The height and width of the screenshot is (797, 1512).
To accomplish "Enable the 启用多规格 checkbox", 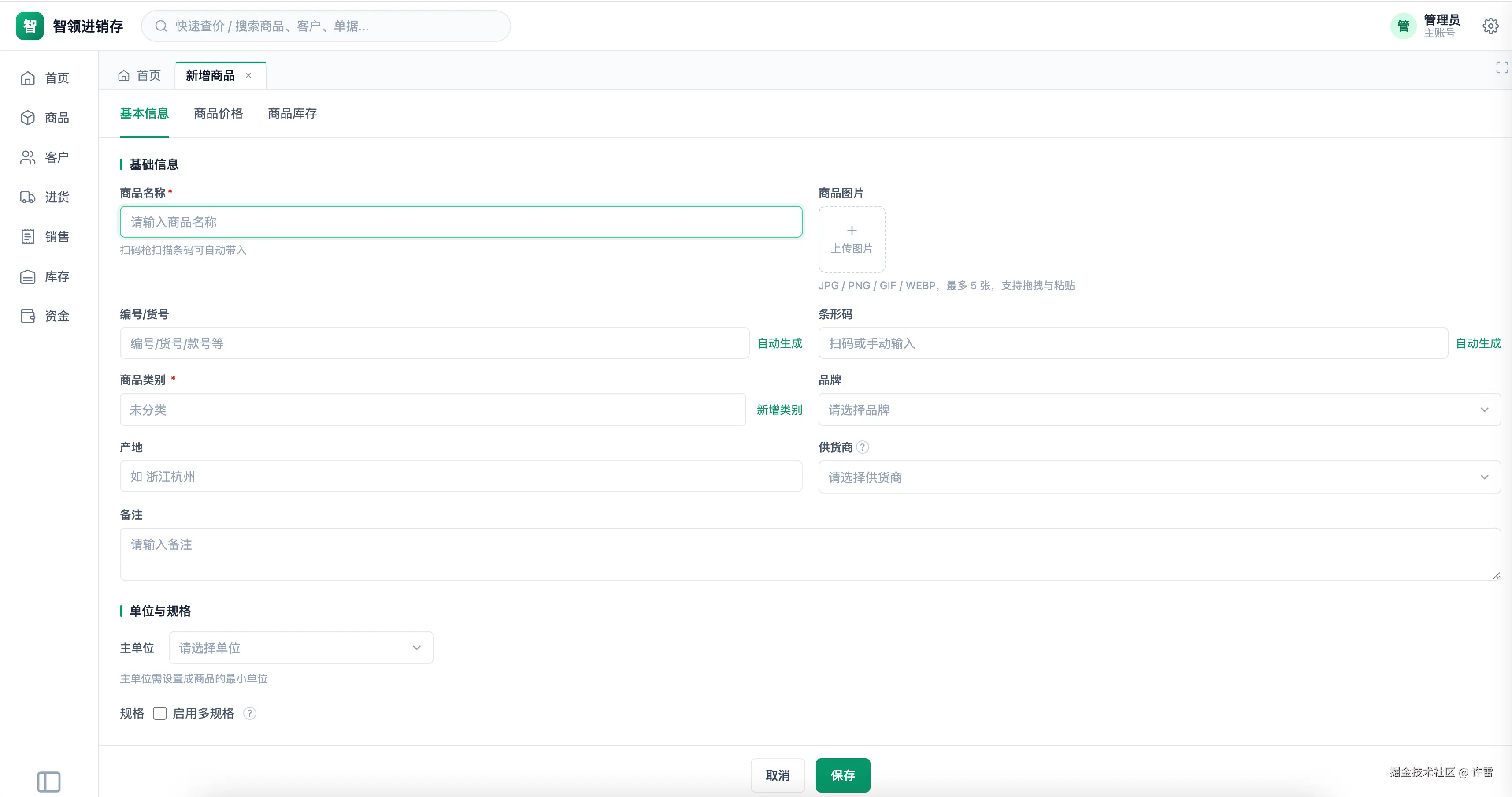I will (159, 714).
